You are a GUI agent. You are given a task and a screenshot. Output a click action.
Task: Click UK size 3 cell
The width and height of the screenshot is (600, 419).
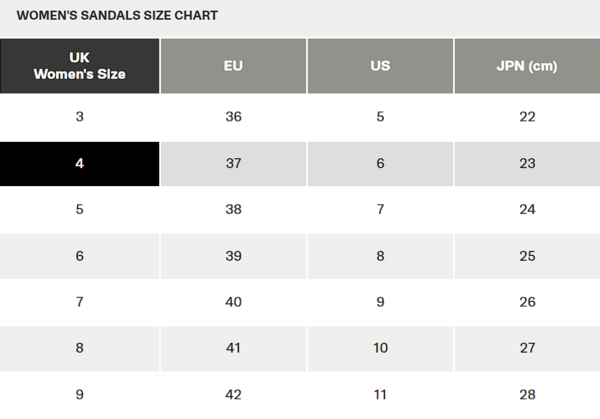tap(80, 117)
